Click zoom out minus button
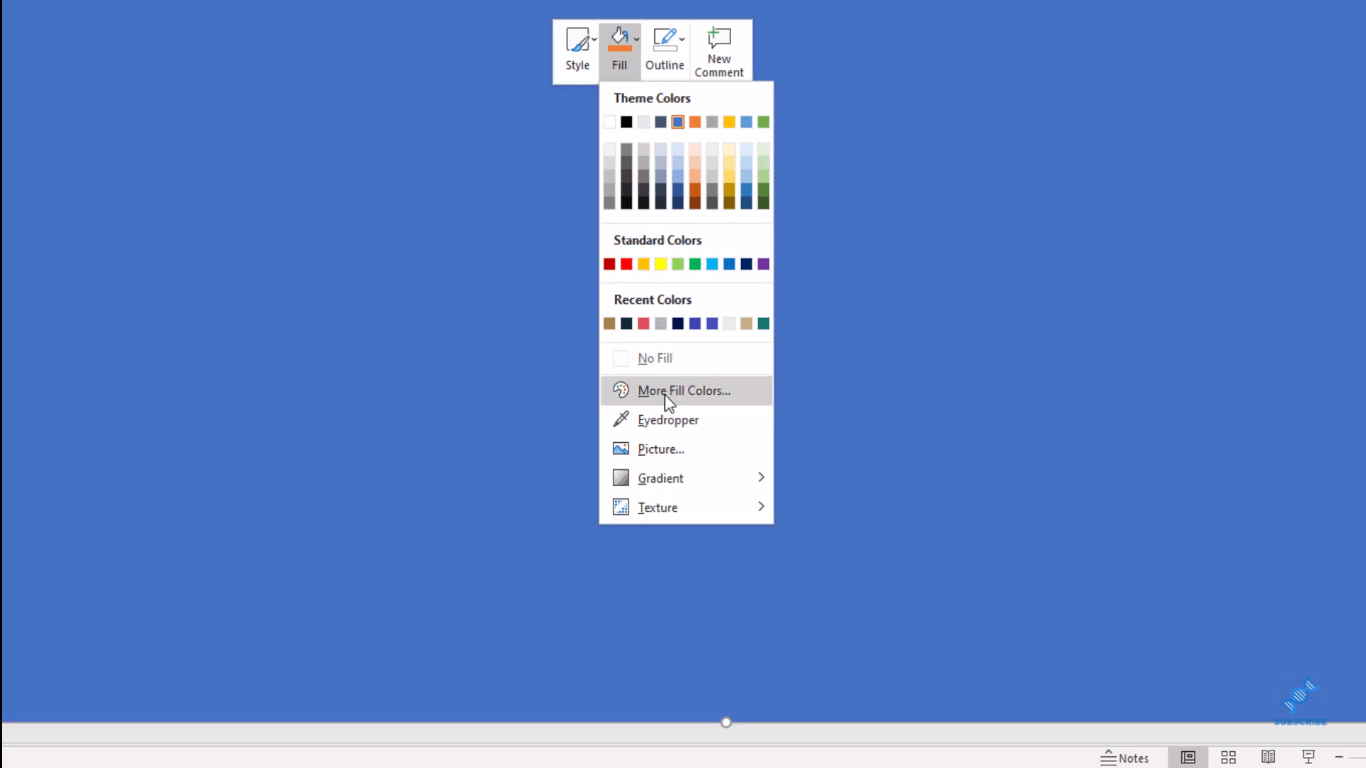Image resolution: width=1366 pixels, height=768 pixels. pyautogui.click(x=1339, y=758)
